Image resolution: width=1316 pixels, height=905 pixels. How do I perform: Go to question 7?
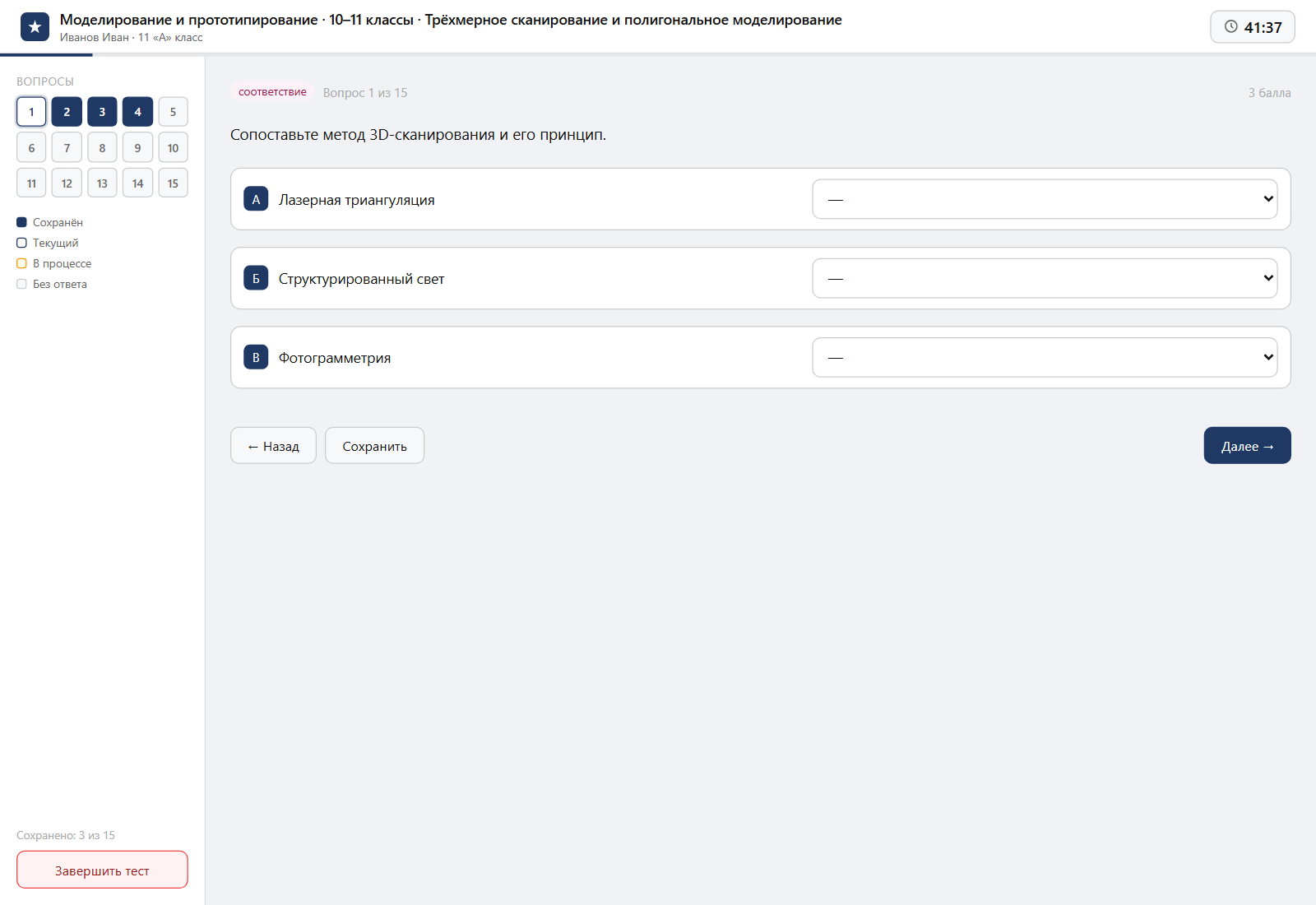point(67,147)
